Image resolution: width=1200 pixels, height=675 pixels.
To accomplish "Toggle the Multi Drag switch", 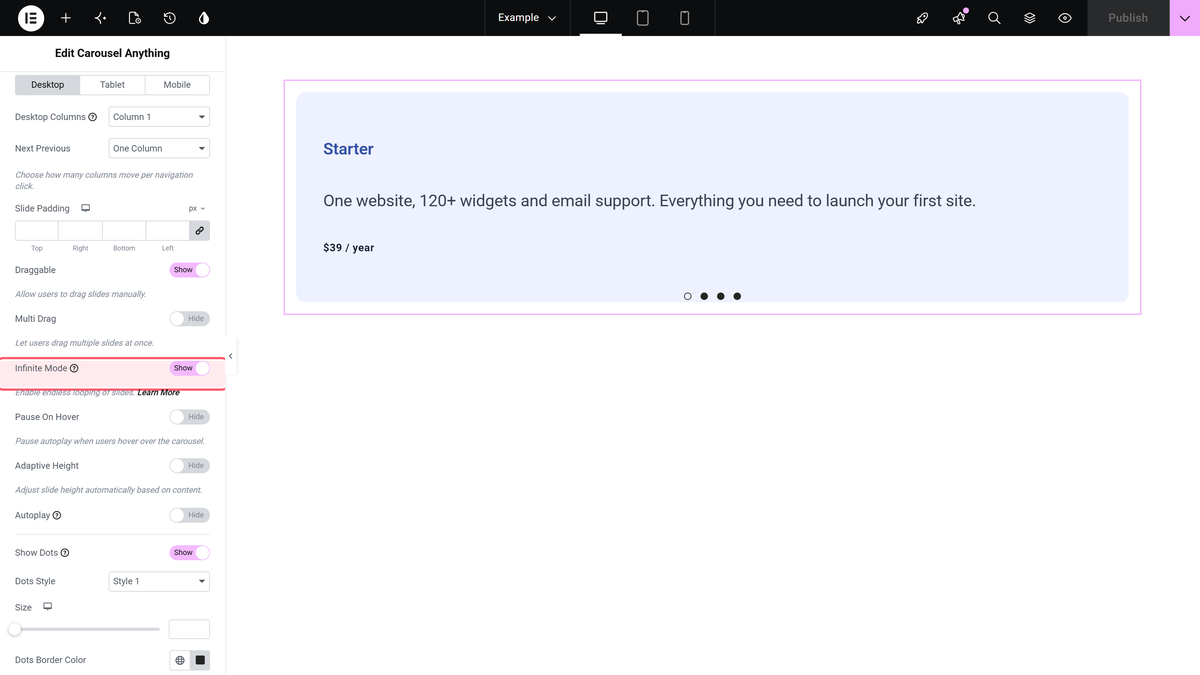I will pyautogui.click(x=190, y=319).
